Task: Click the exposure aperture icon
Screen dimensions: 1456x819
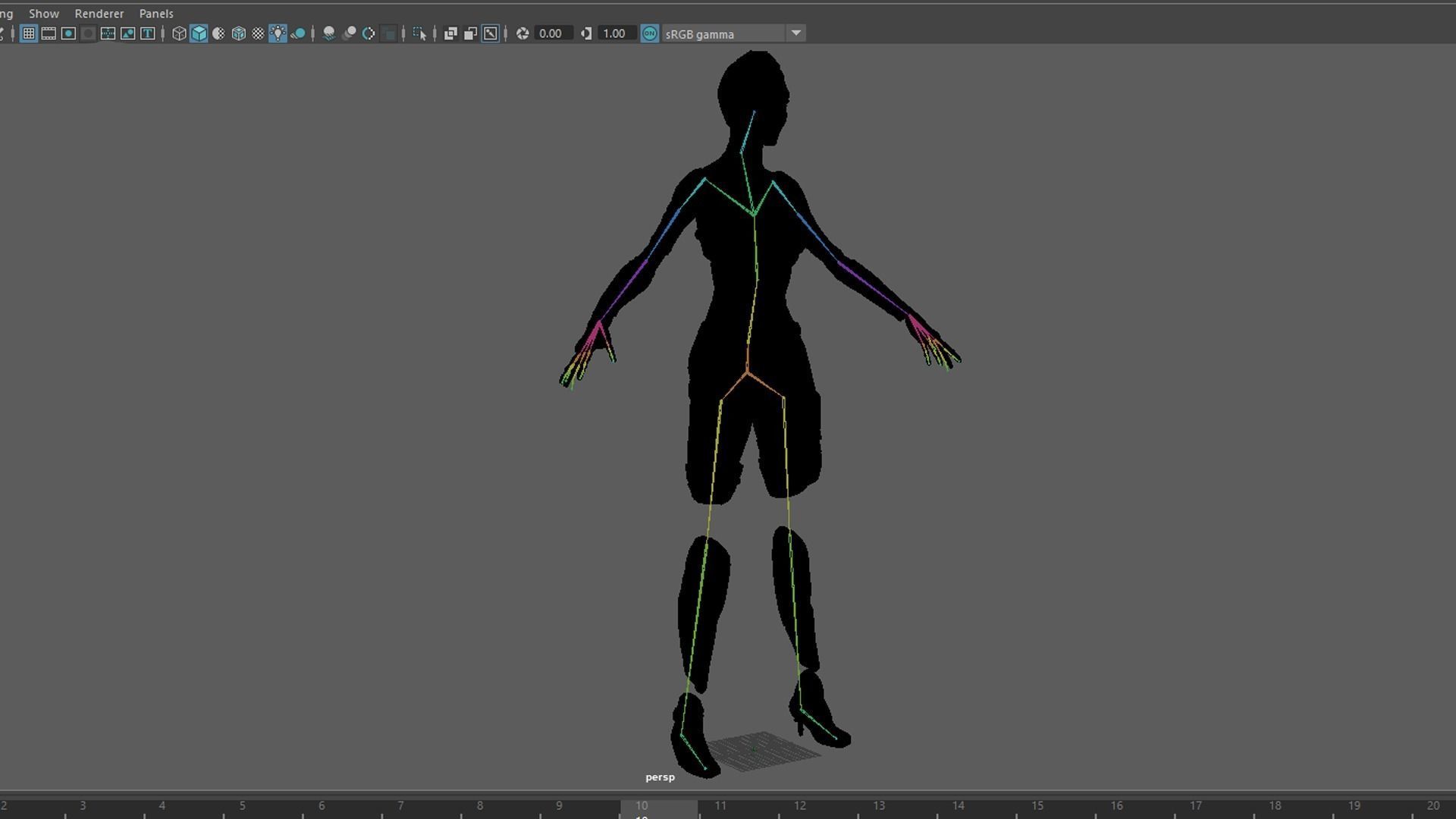Action: (x=522, y=33)
